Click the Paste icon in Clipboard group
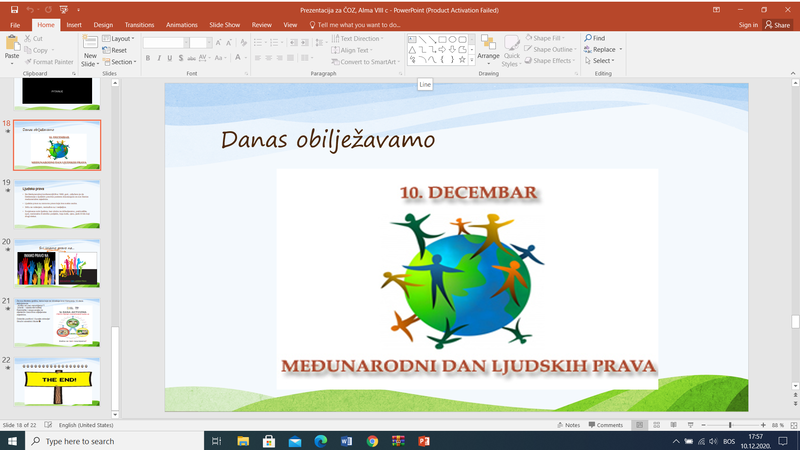 click(x=12, y=44)
